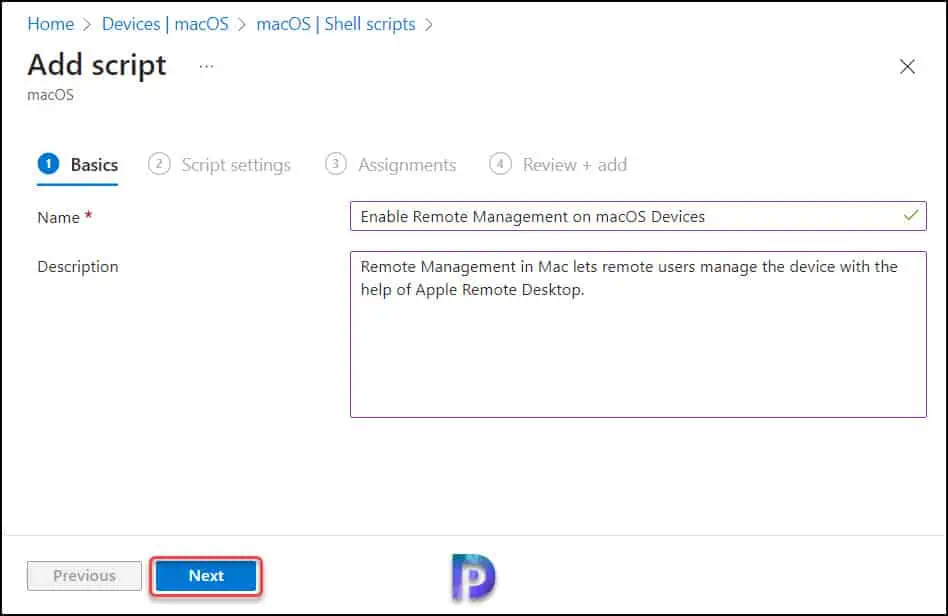
Task: Click the Previous button
Action: [x=84, y=575]
